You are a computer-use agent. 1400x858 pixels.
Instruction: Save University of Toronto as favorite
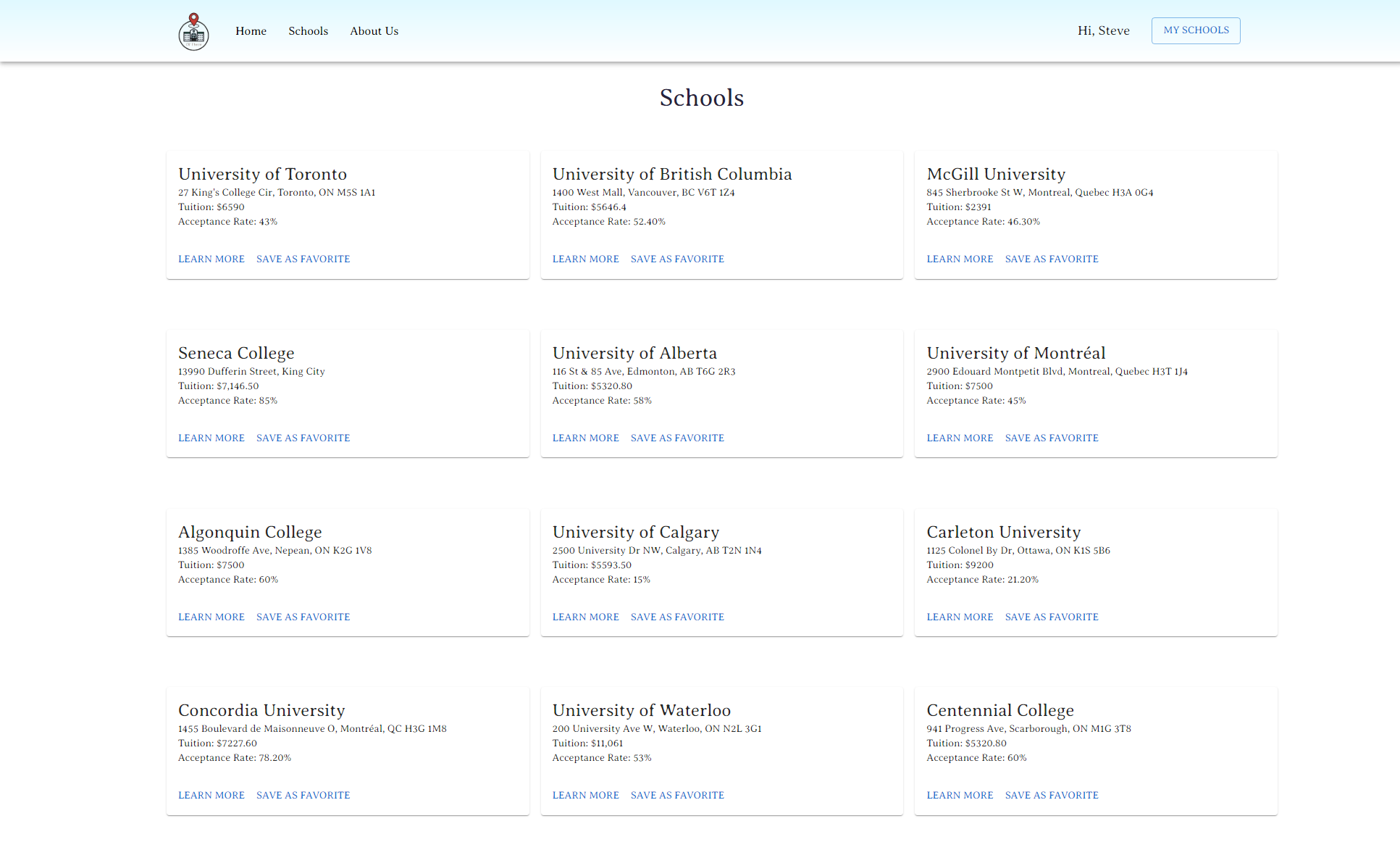tap(303, 259)
